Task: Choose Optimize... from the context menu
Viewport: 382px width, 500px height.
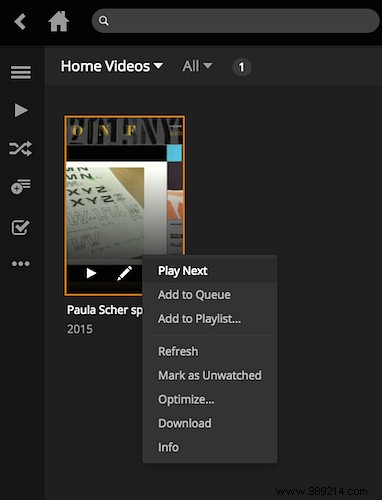Action: click(210, 399)
